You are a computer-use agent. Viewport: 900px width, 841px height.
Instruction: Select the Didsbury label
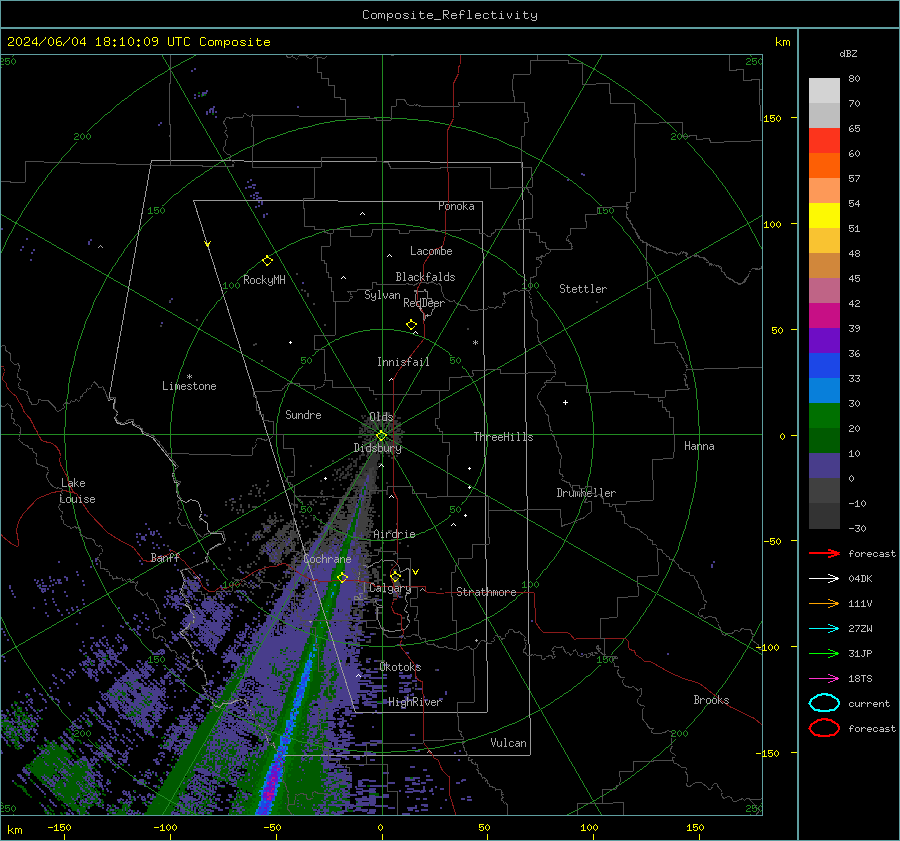coord(378,448)
